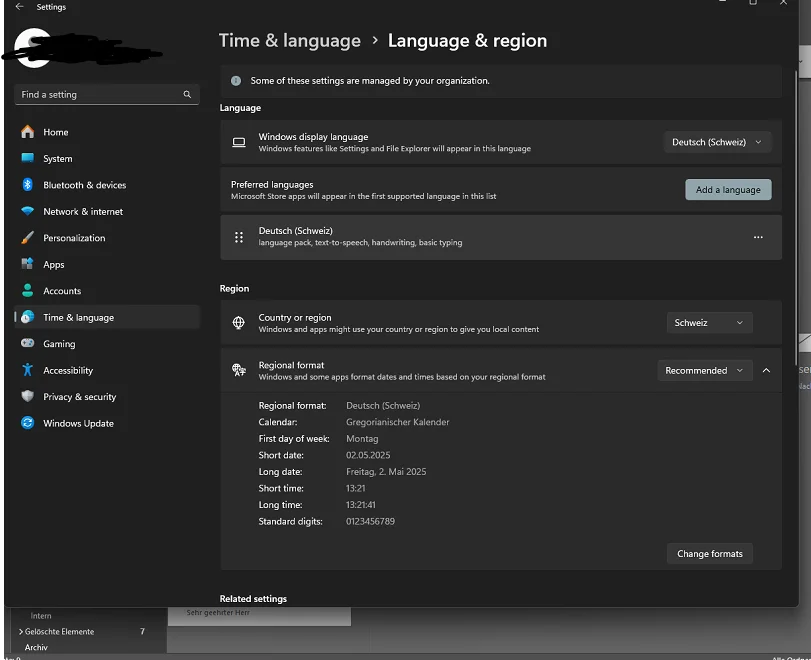Click the globe icon beside Country or region

coord(238,323)
